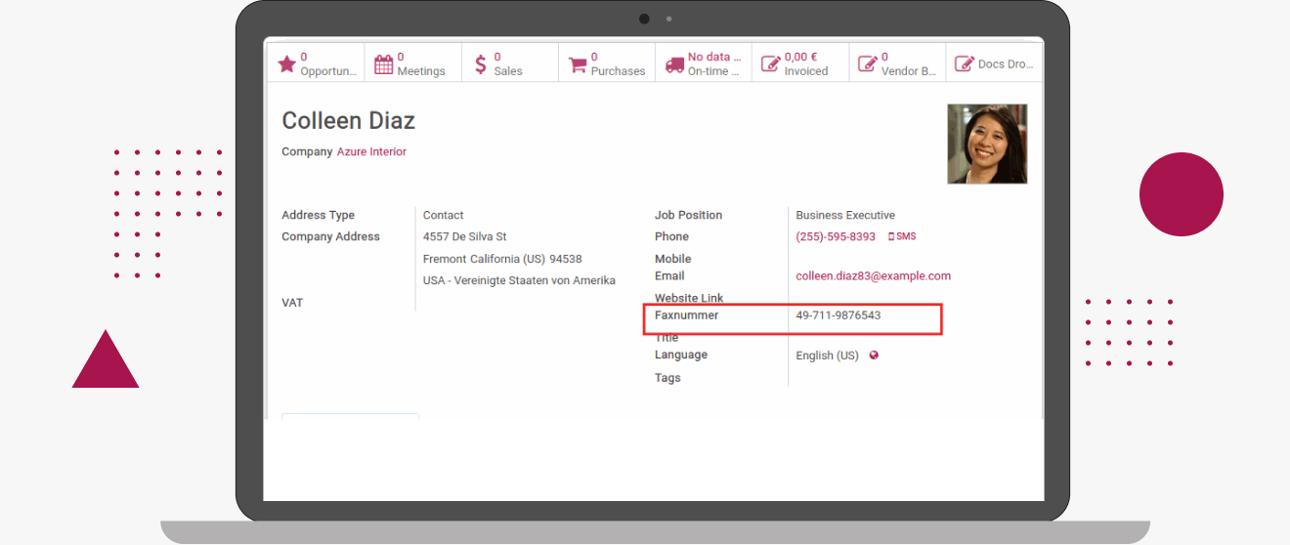1290x545 pixels.
Task: Click the truck icon for On-time rate
Action: (675, 65)
